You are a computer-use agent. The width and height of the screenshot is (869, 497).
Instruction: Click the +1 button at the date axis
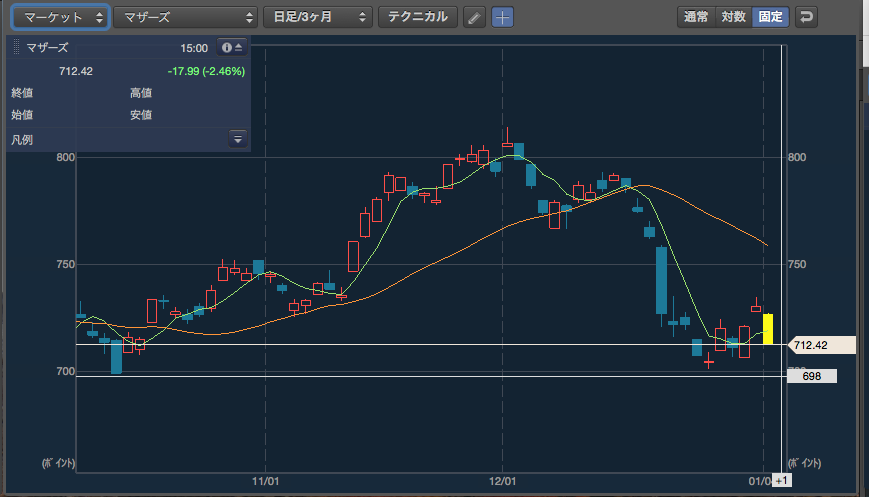[781, 480]
